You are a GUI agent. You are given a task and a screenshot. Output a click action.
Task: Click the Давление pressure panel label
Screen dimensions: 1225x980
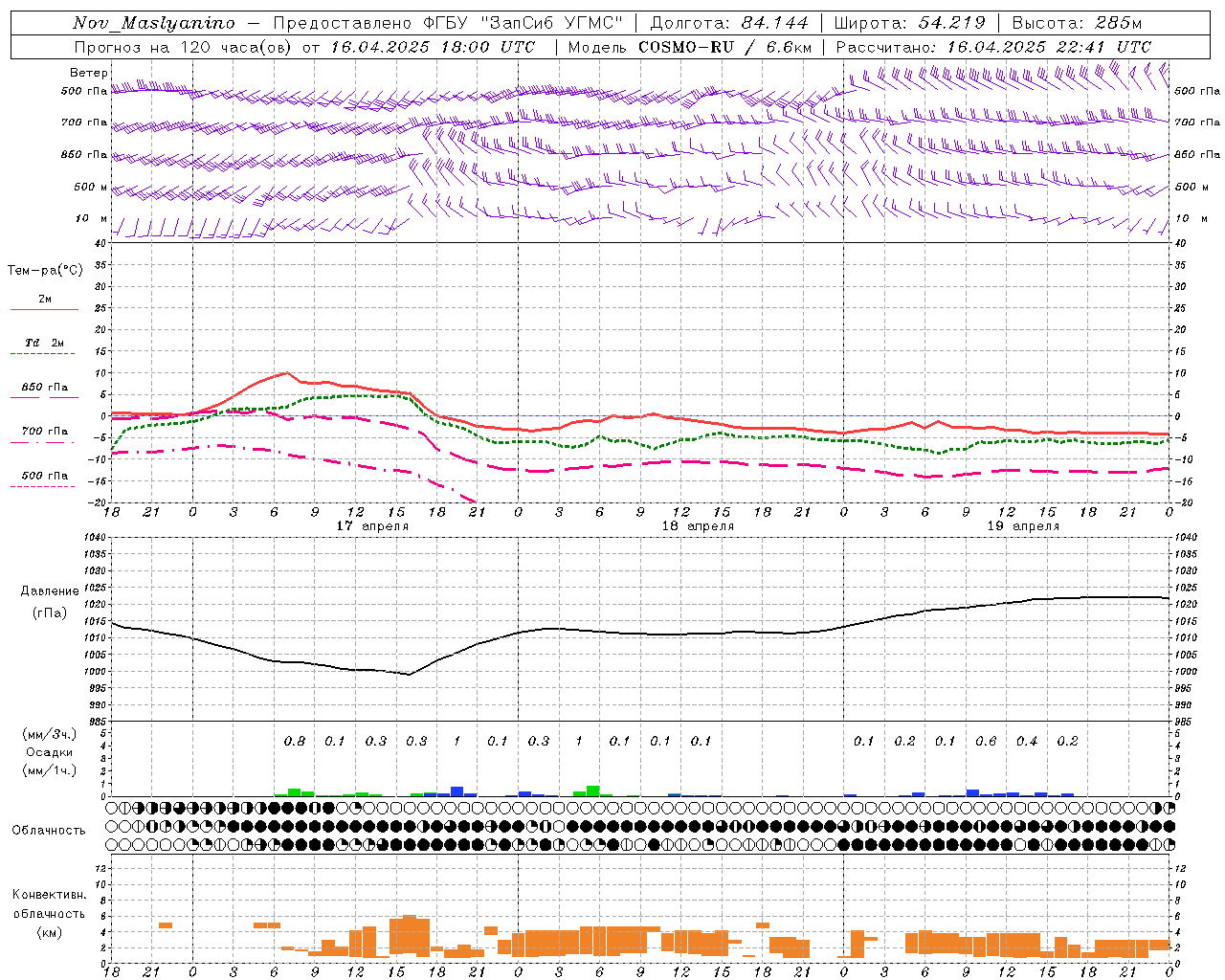click(49, 591)
